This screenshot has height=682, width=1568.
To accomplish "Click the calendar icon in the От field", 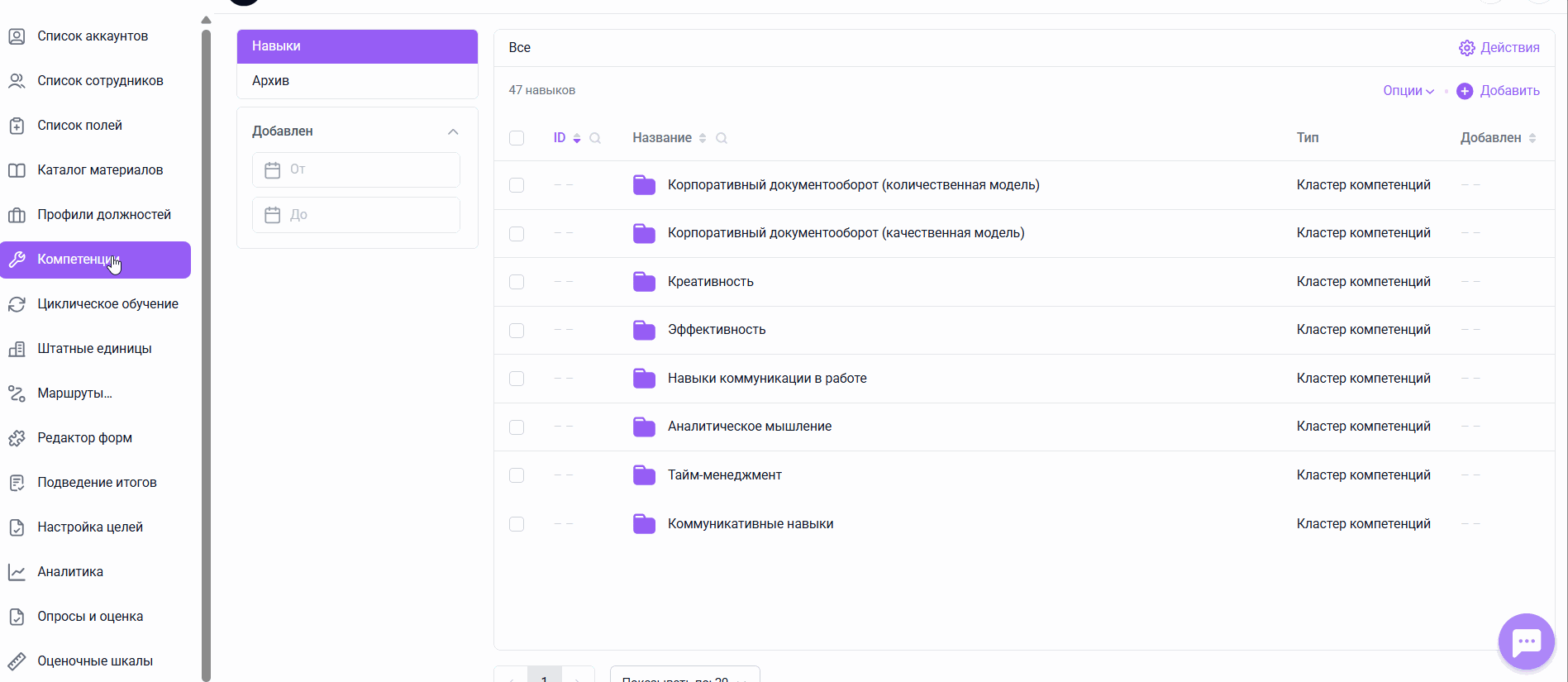I will pos(273,170).
